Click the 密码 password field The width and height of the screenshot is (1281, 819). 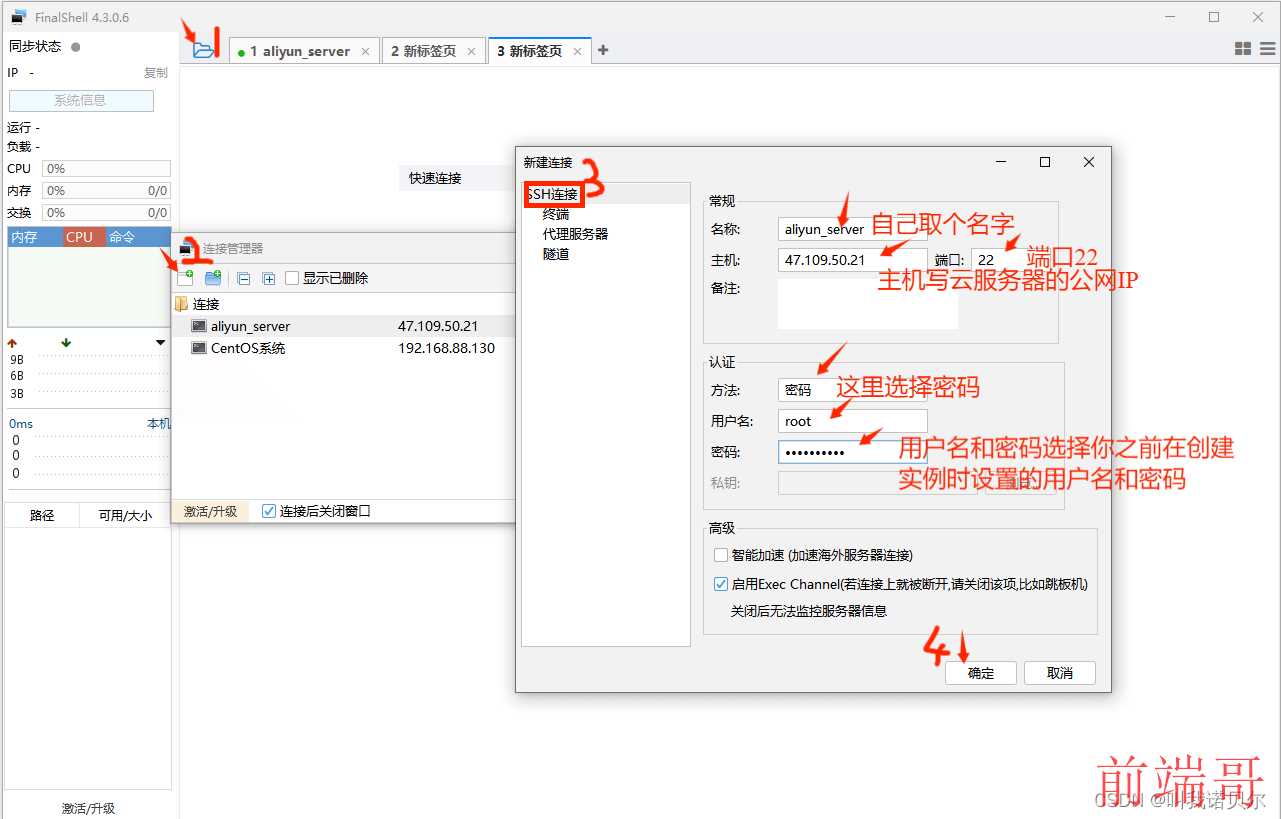[x=852, y=452]
